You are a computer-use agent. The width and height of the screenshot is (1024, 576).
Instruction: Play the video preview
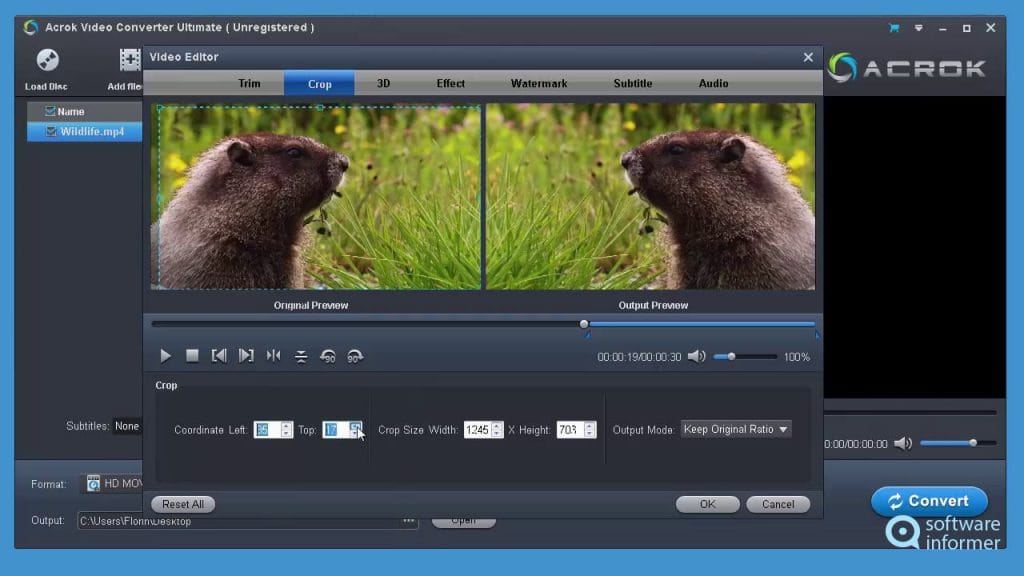click(165, 355)
